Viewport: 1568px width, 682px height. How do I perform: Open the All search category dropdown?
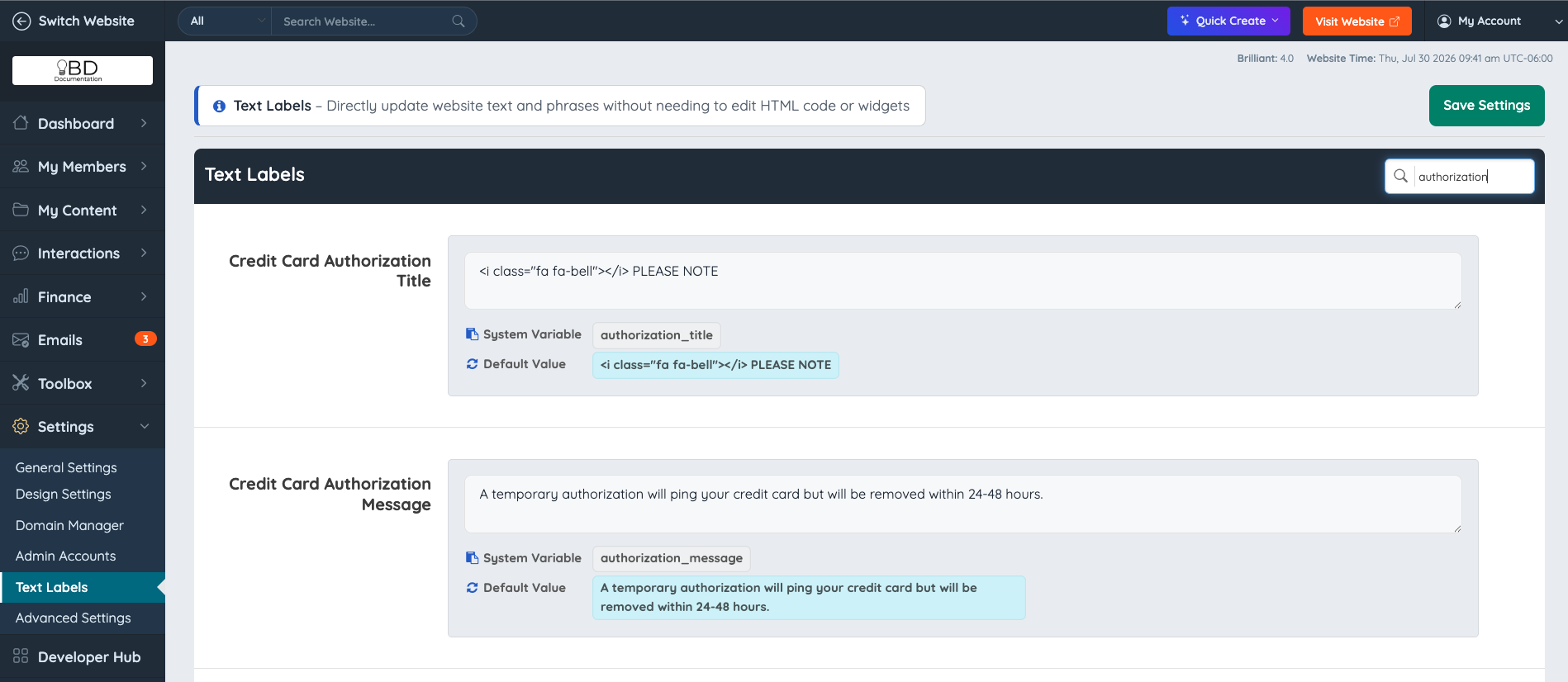[x=225, y=21]
